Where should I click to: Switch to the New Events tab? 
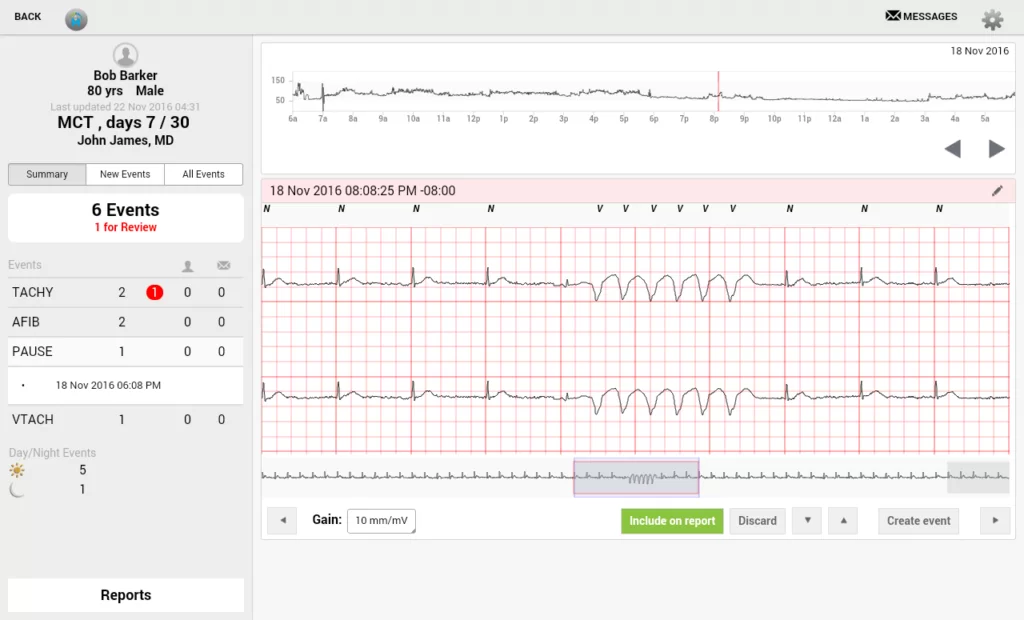(x=125, y=174)
